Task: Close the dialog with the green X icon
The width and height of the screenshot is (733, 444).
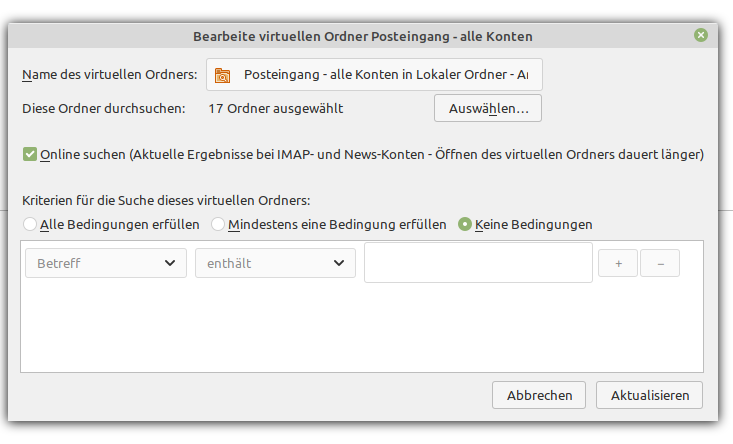Action: tap(700, 35)
